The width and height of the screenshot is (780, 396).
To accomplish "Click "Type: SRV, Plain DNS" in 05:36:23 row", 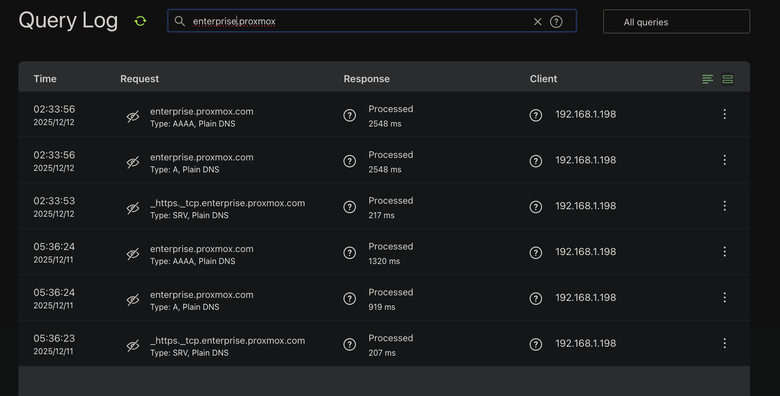I will click(x=190, y=353).
